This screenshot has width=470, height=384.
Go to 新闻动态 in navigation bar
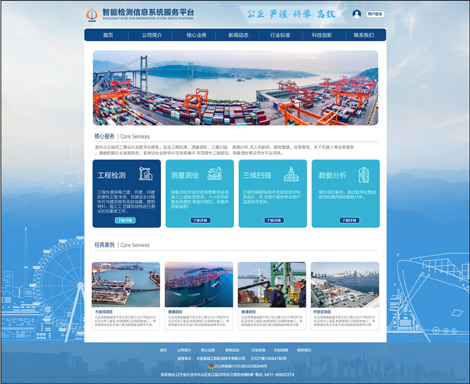(x=238, y=35)
